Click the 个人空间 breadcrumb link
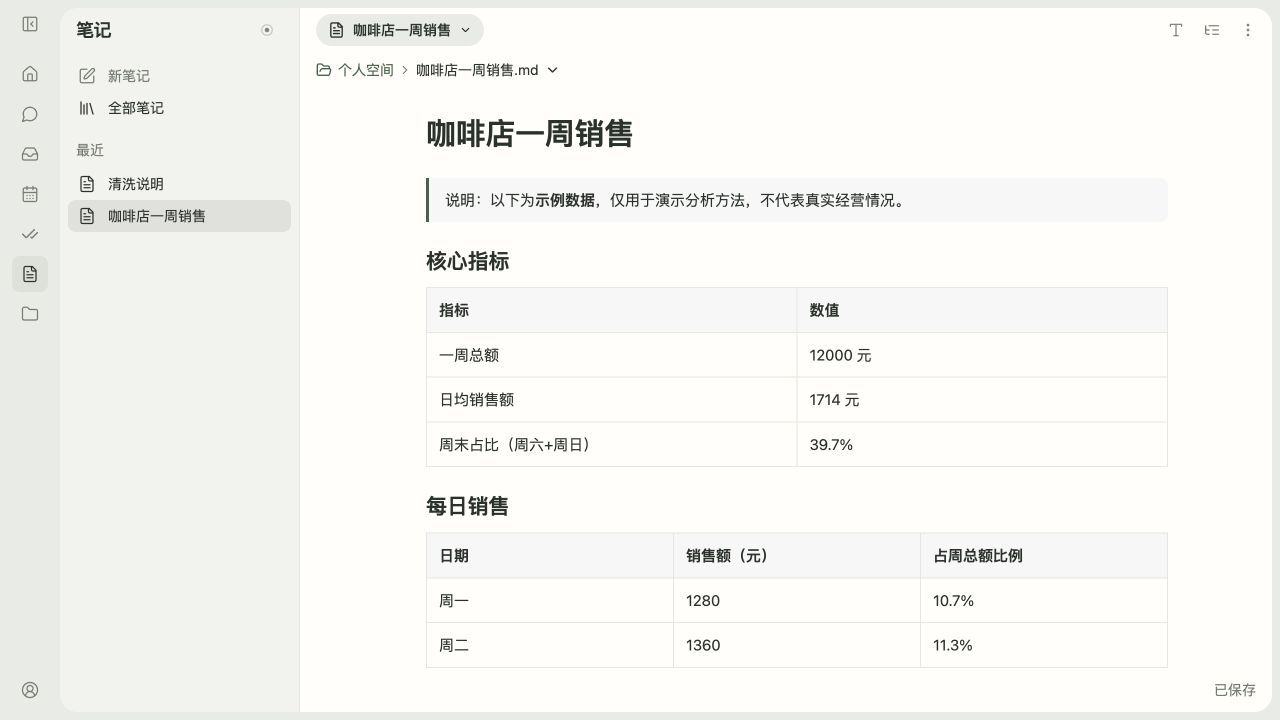The image size is (1280, 720). [x=366, y=70]
